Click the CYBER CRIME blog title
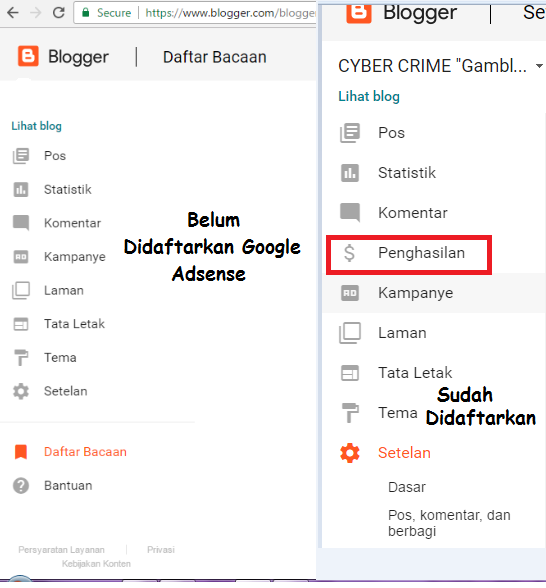 [x=432, y=66]
